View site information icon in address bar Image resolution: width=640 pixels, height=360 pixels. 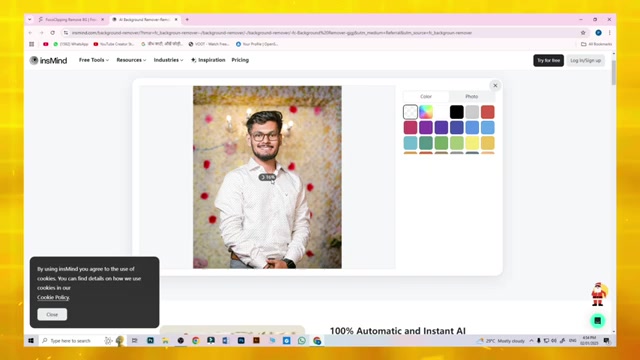point(66,33)
